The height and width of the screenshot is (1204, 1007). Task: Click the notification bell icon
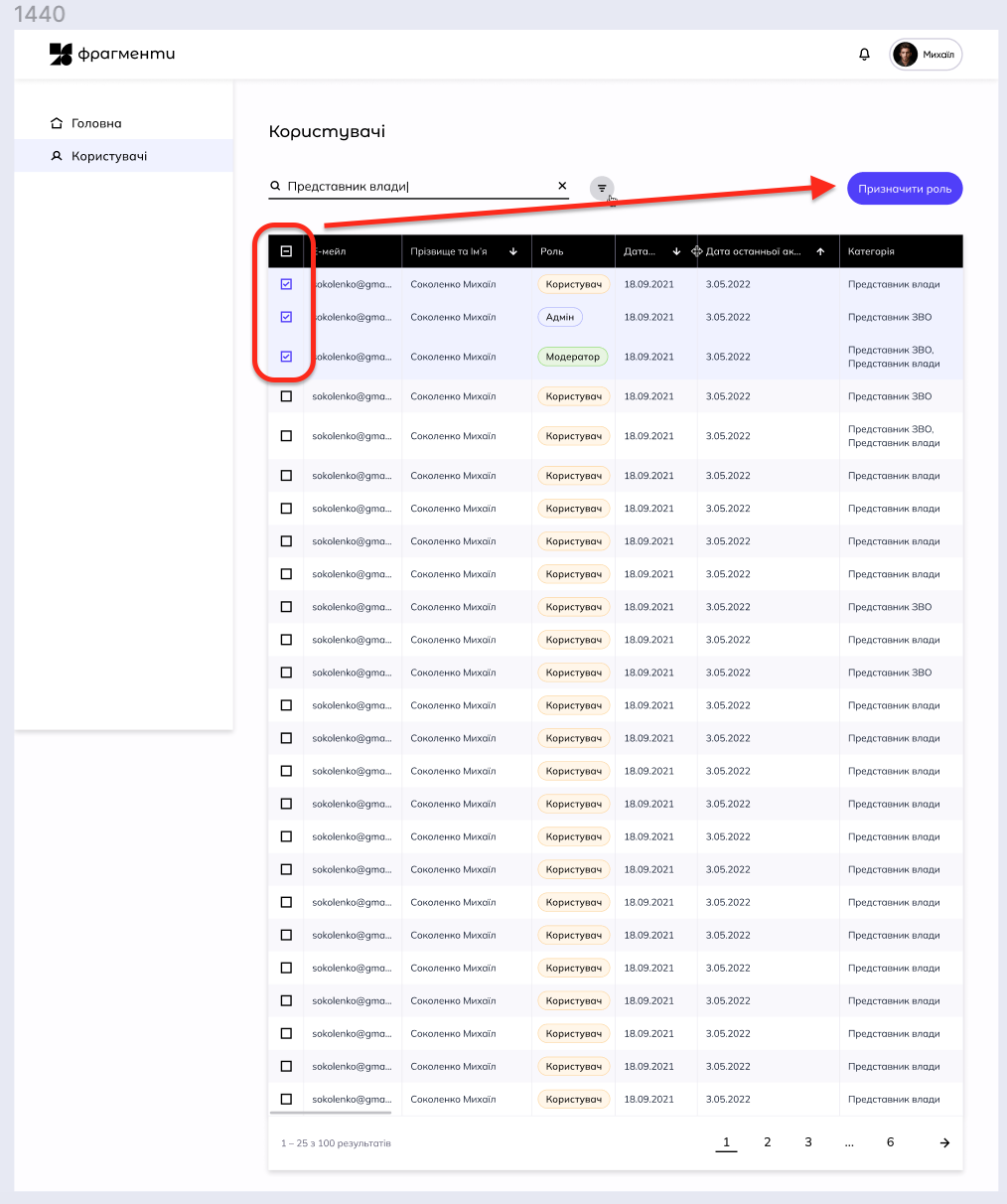tap(863, 54)
